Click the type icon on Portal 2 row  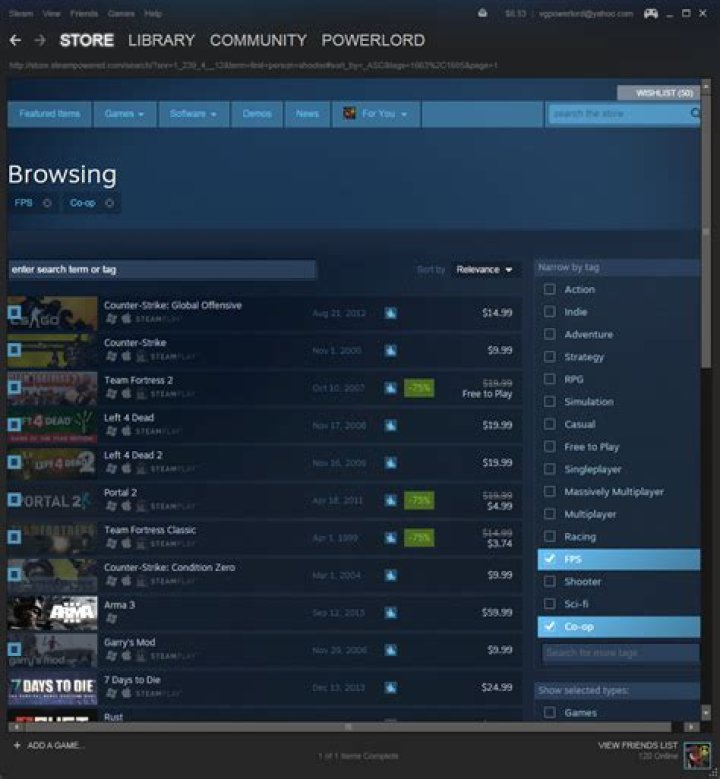coord(391,500)
